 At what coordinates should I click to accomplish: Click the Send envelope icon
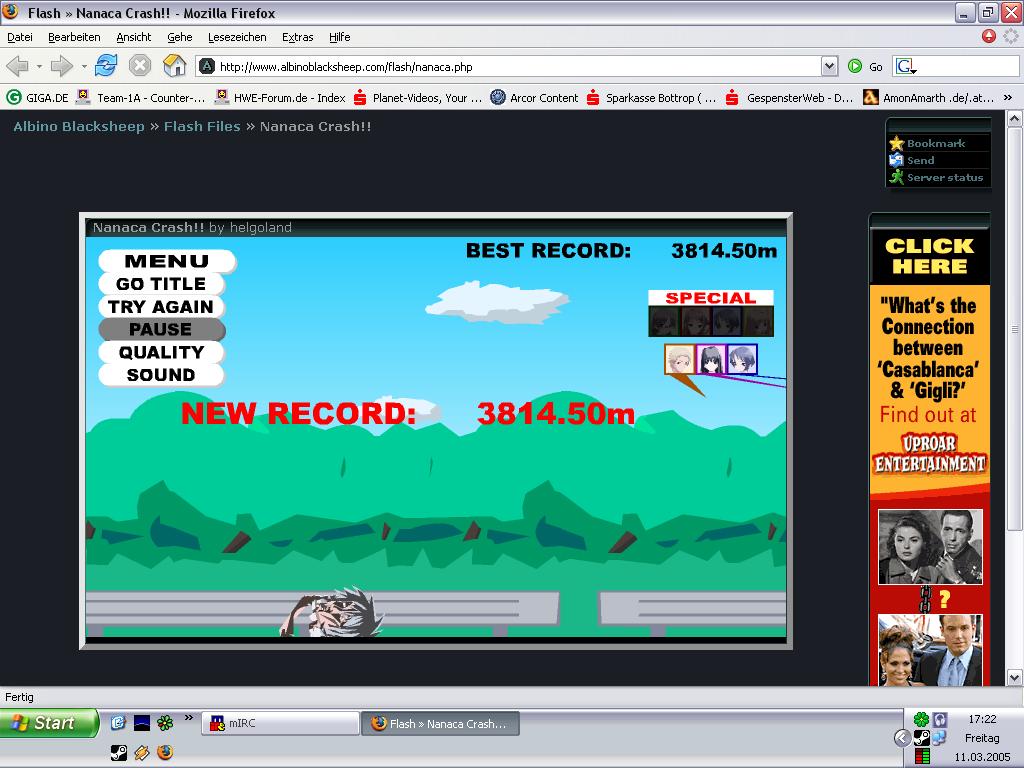(897, 160)
